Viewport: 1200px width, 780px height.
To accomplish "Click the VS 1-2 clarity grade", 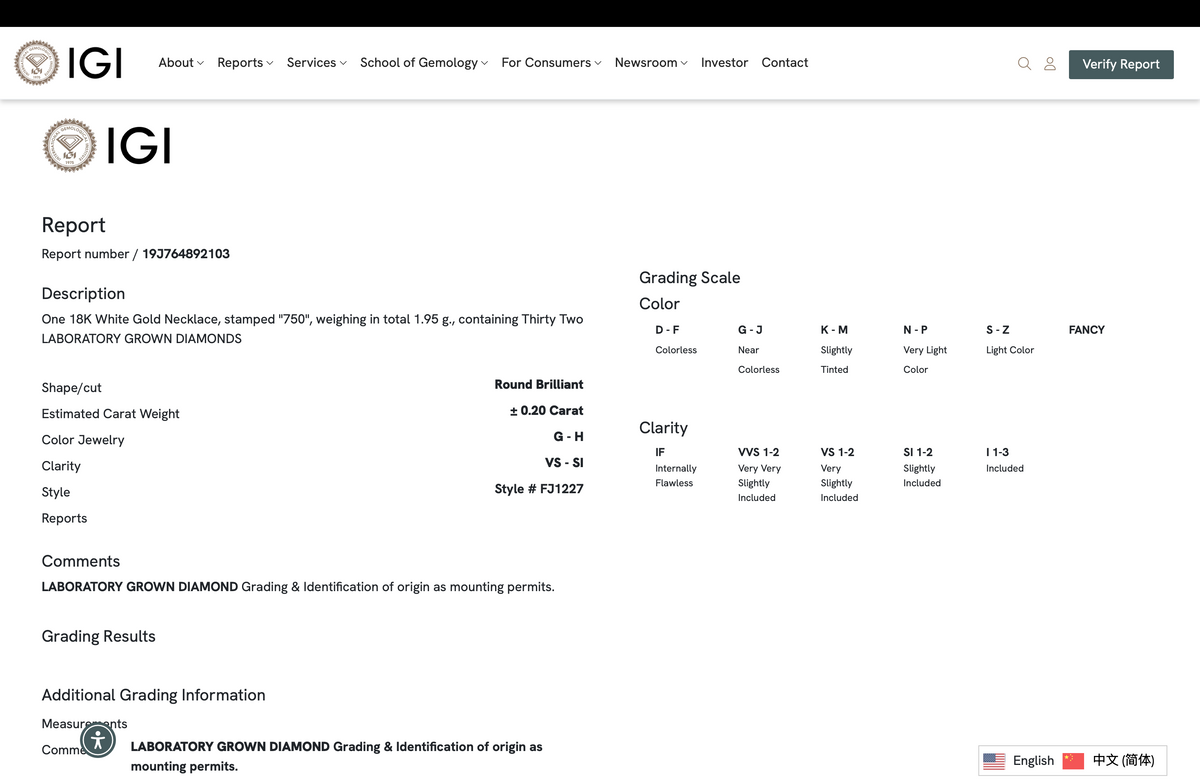I will (838, 452).
